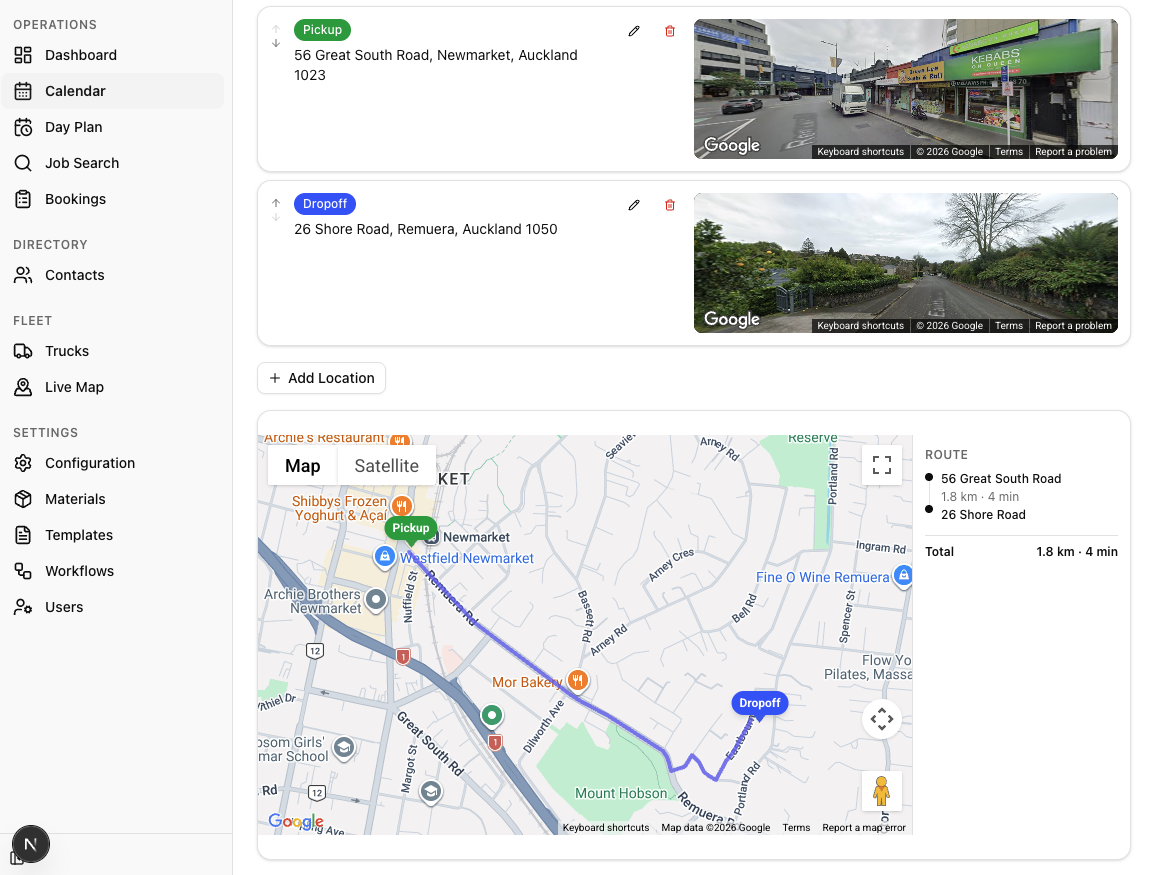
Task: Select route stop 56 Great South Road
Action: click(x=1001, y=479)
